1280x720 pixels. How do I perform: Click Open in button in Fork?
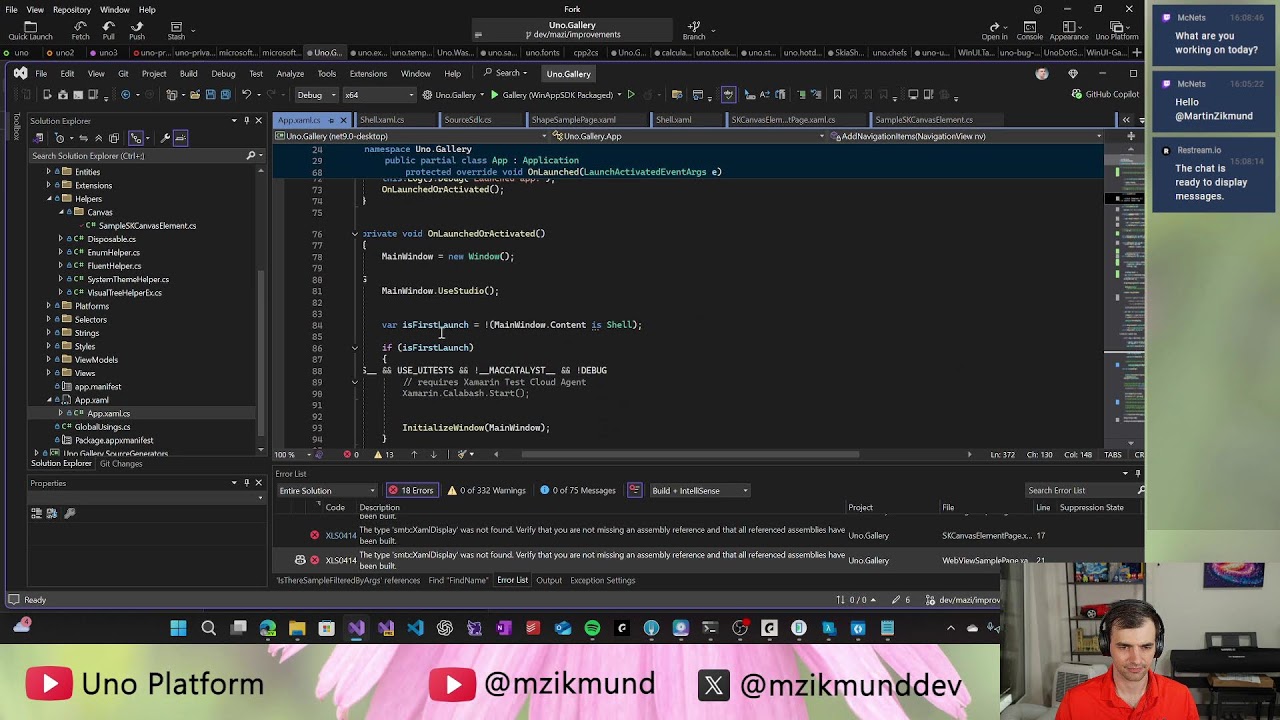click(x=994, y=30)
